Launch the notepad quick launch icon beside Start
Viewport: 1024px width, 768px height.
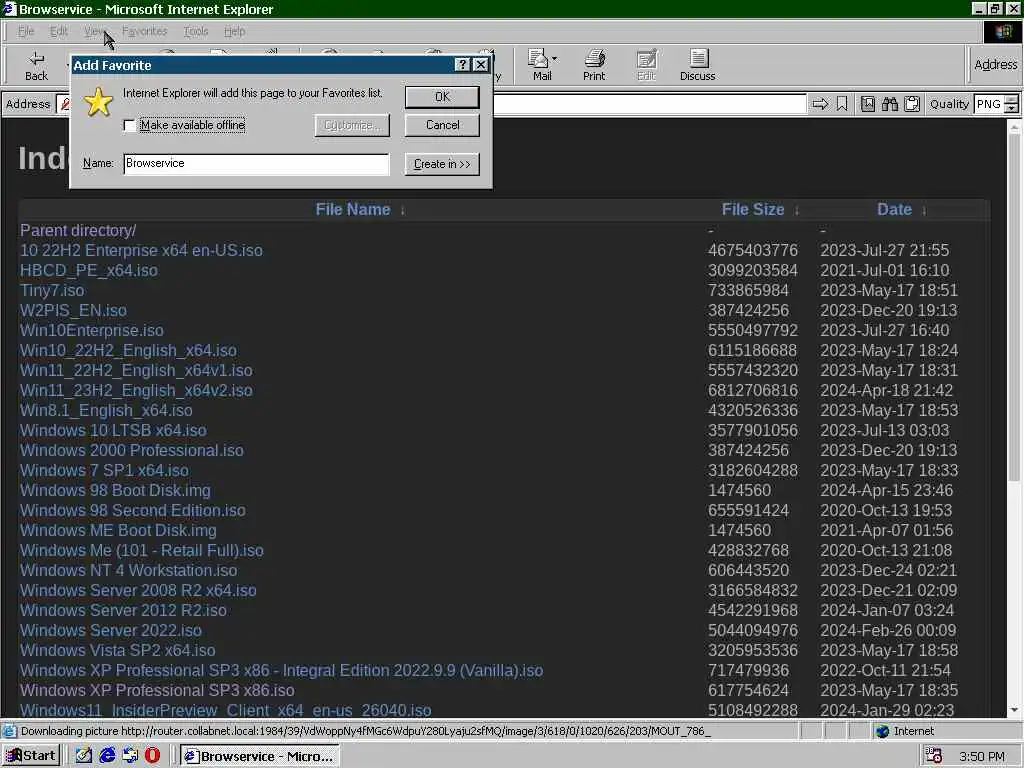coord(84,756)
